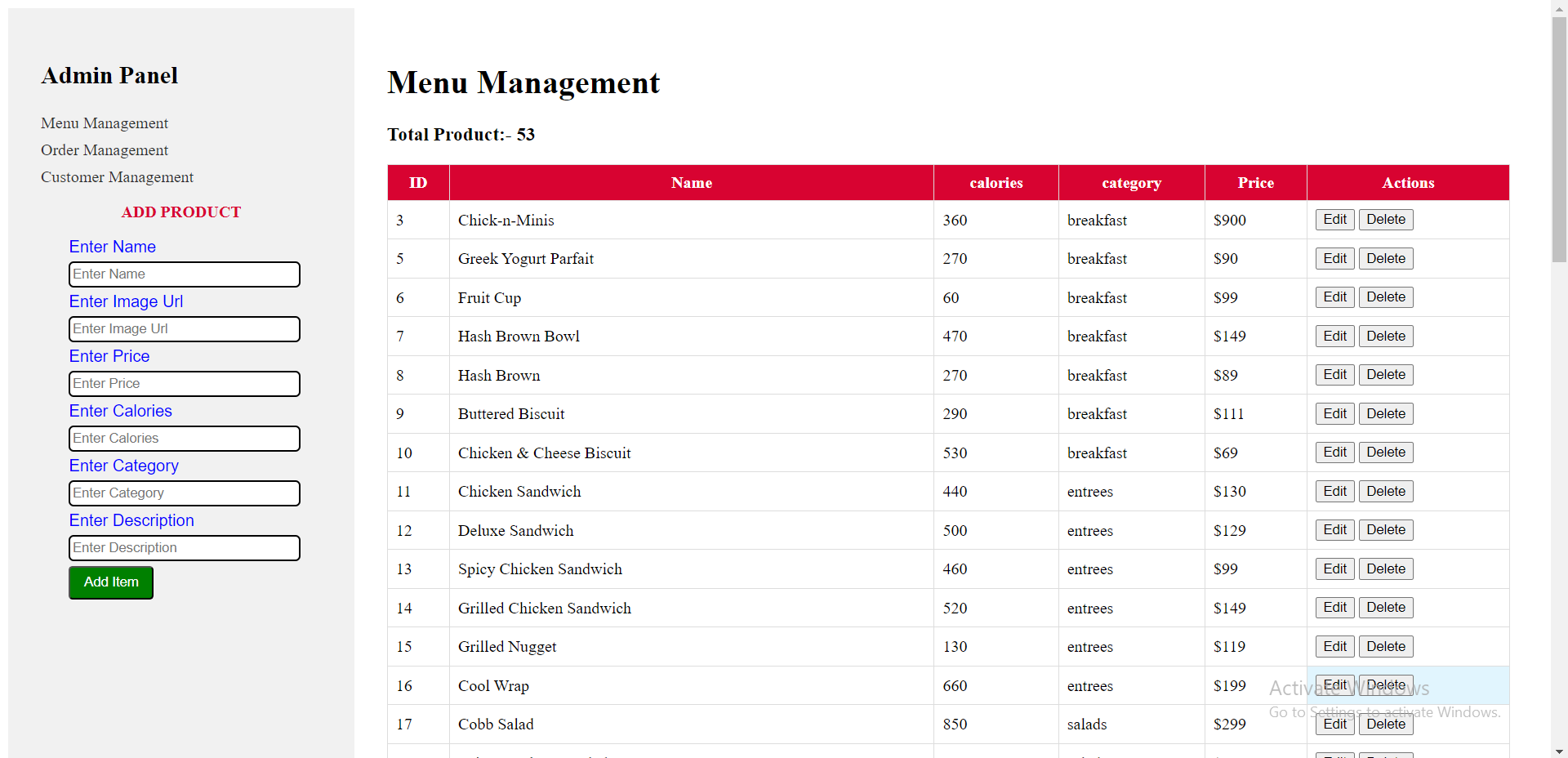Viewport: 1568px width, 758px height.
Task: Edit the Hash Brown row (ID 8)
Action: click(1334, 375)
